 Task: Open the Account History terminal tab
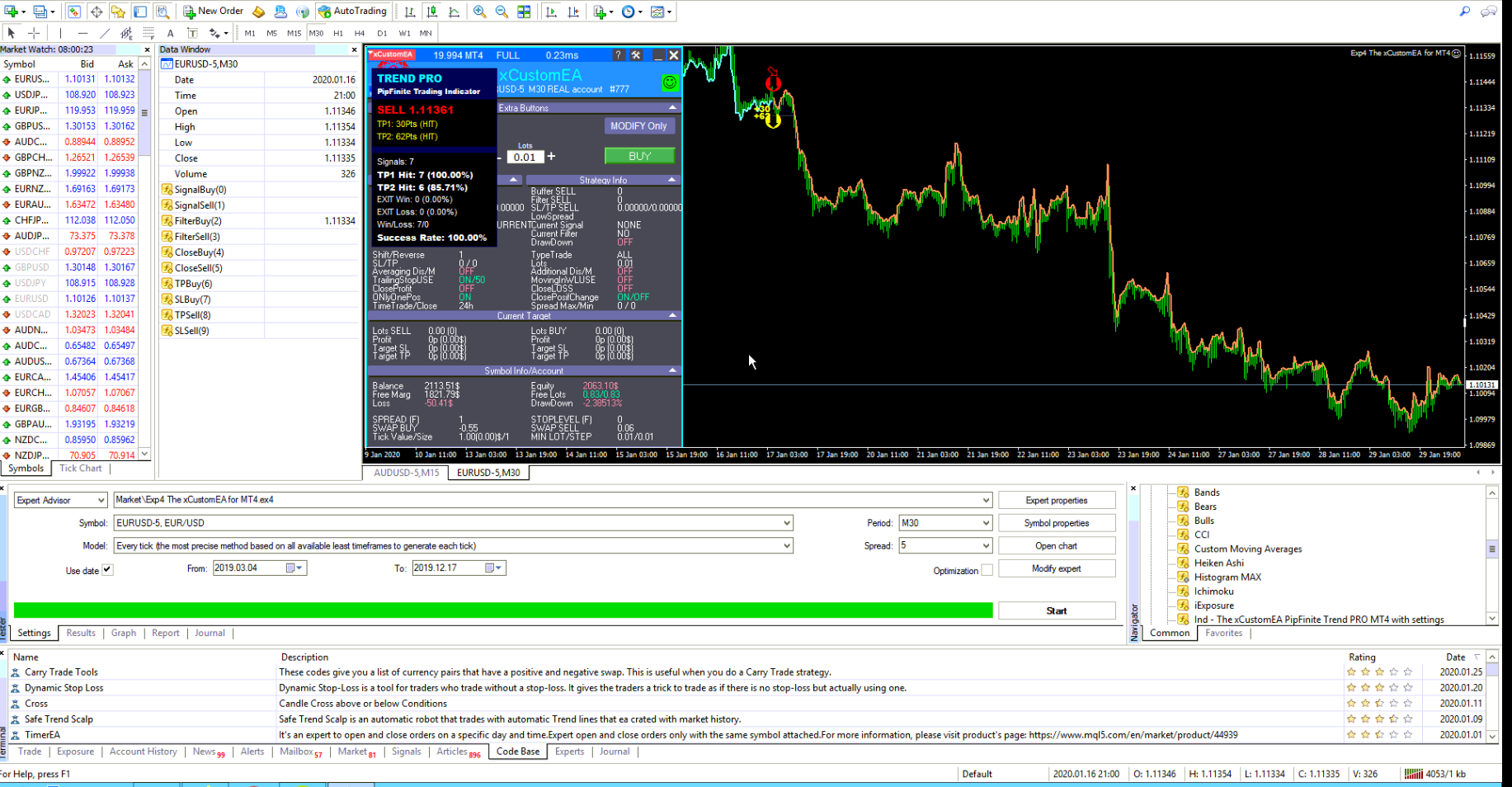pyautogui.click(x=144, y=752)
